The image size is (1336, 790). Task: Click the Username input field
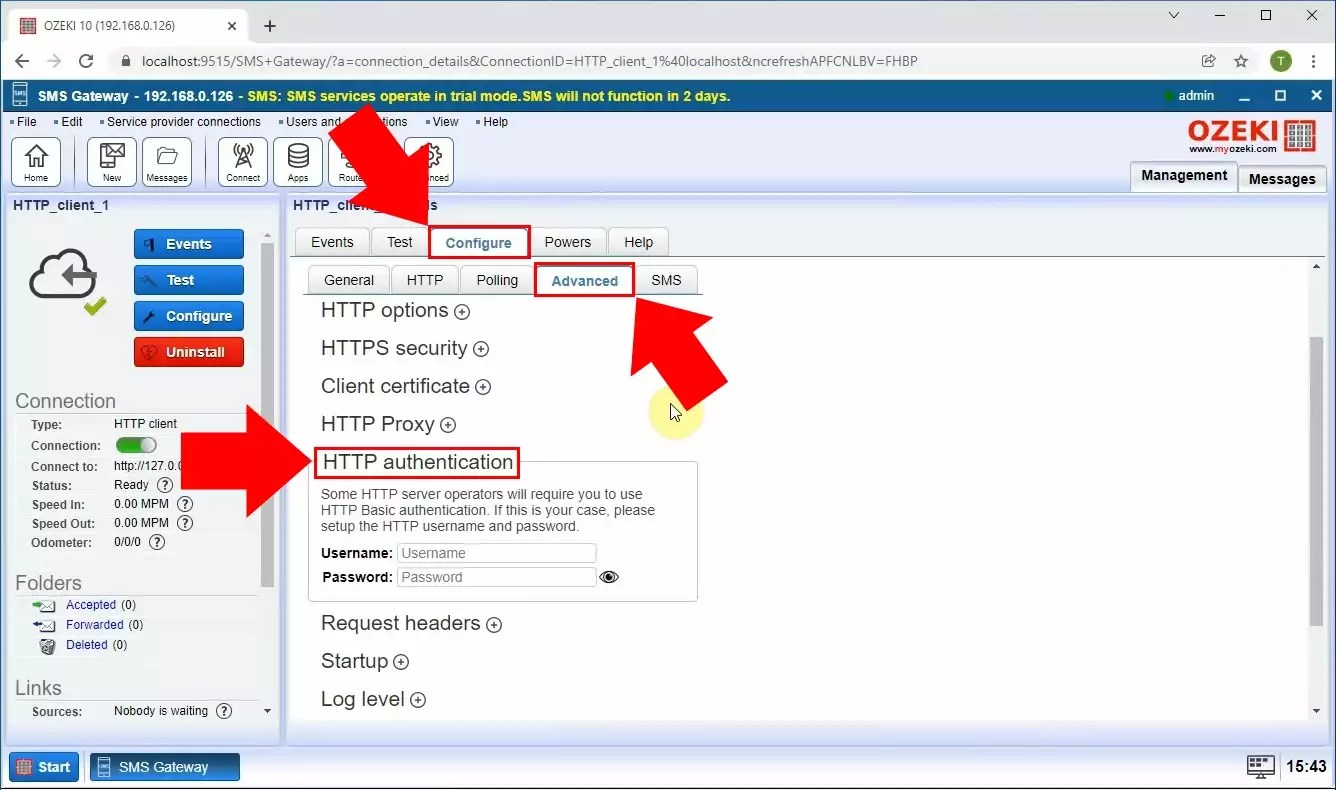(497, 553)
